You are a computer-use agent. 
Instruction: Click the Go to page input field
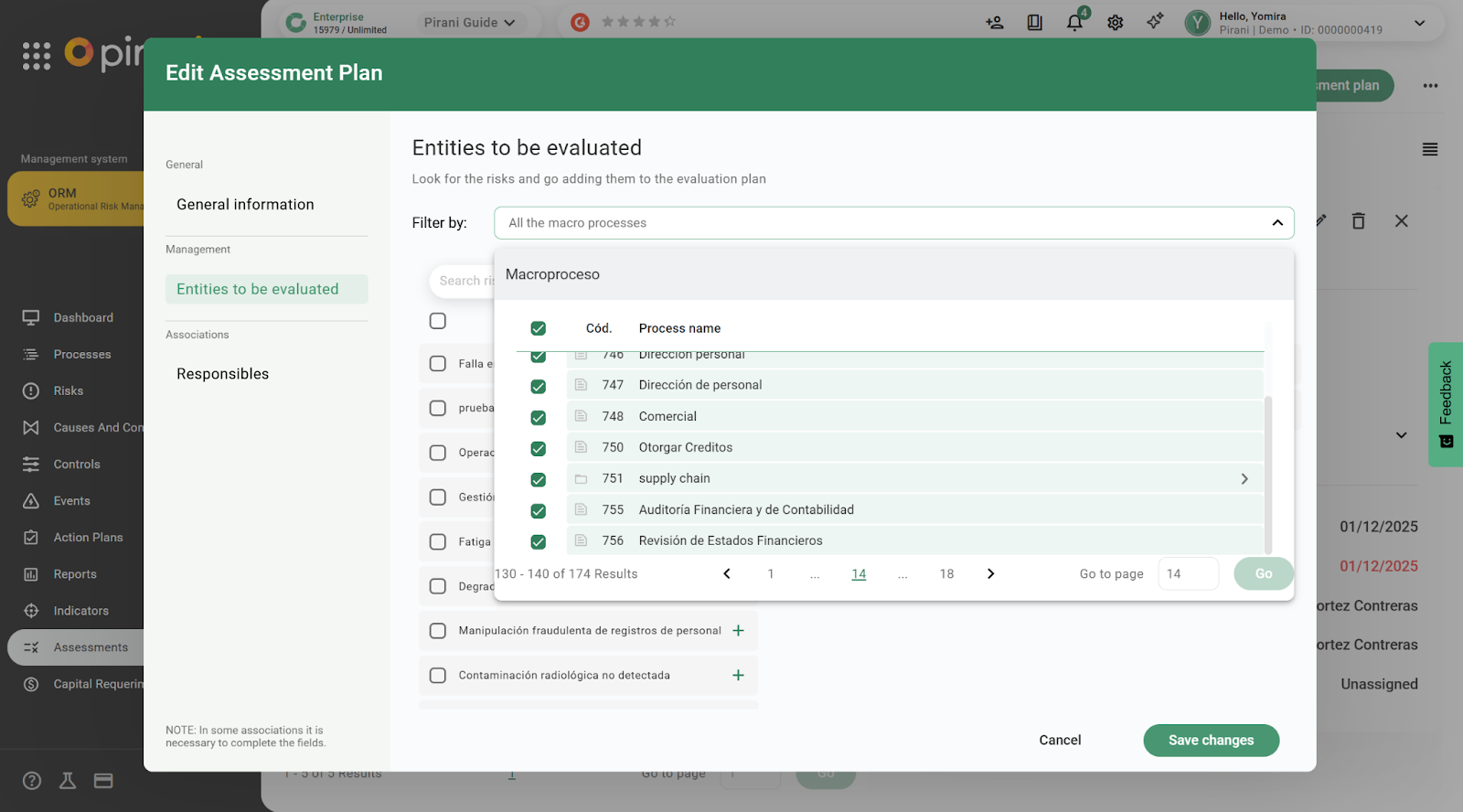coord(1187,574)
